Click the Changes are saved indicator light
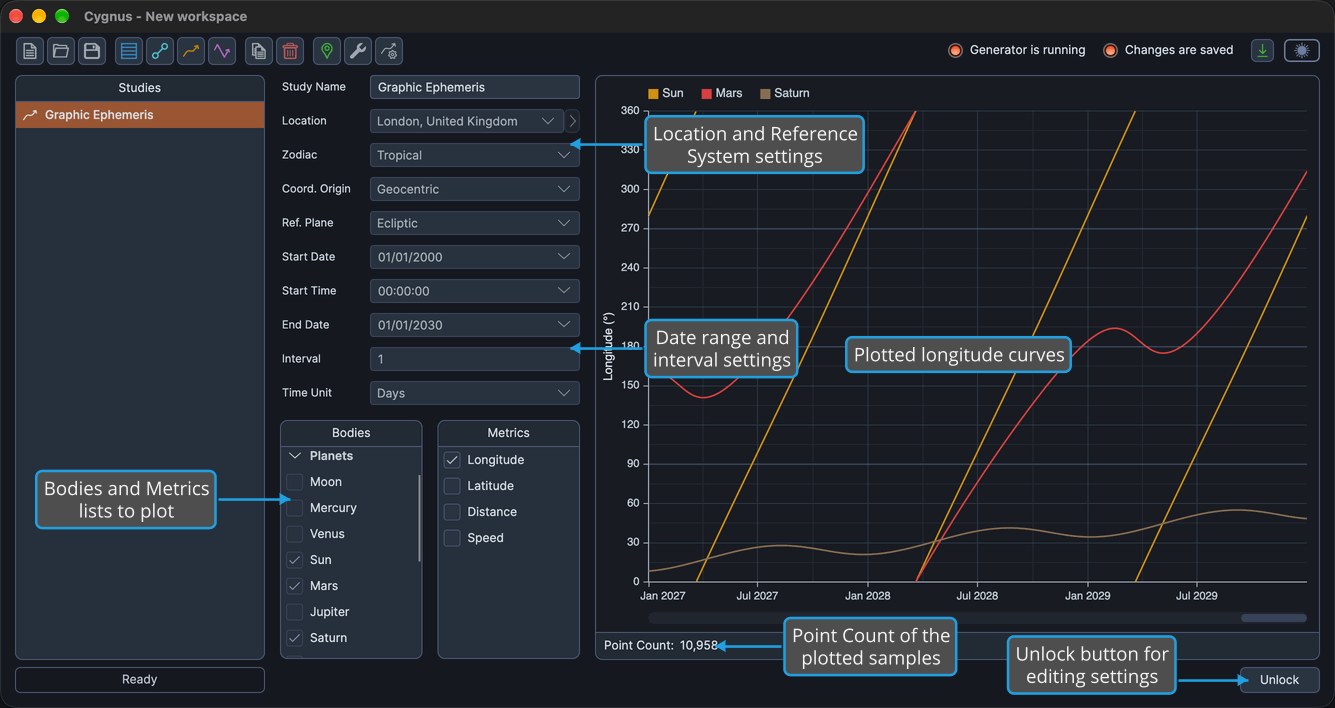Screen dimensions: 1335x708 click(x=1110, y=50)
